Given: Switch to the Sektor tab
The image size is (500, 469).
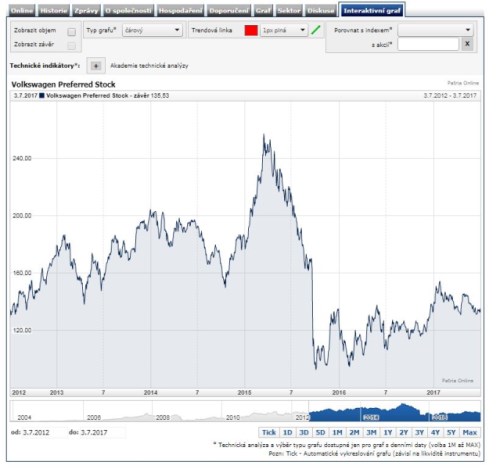Looking at the screenshot, I should pyautogui.click(x=289, y=11).
